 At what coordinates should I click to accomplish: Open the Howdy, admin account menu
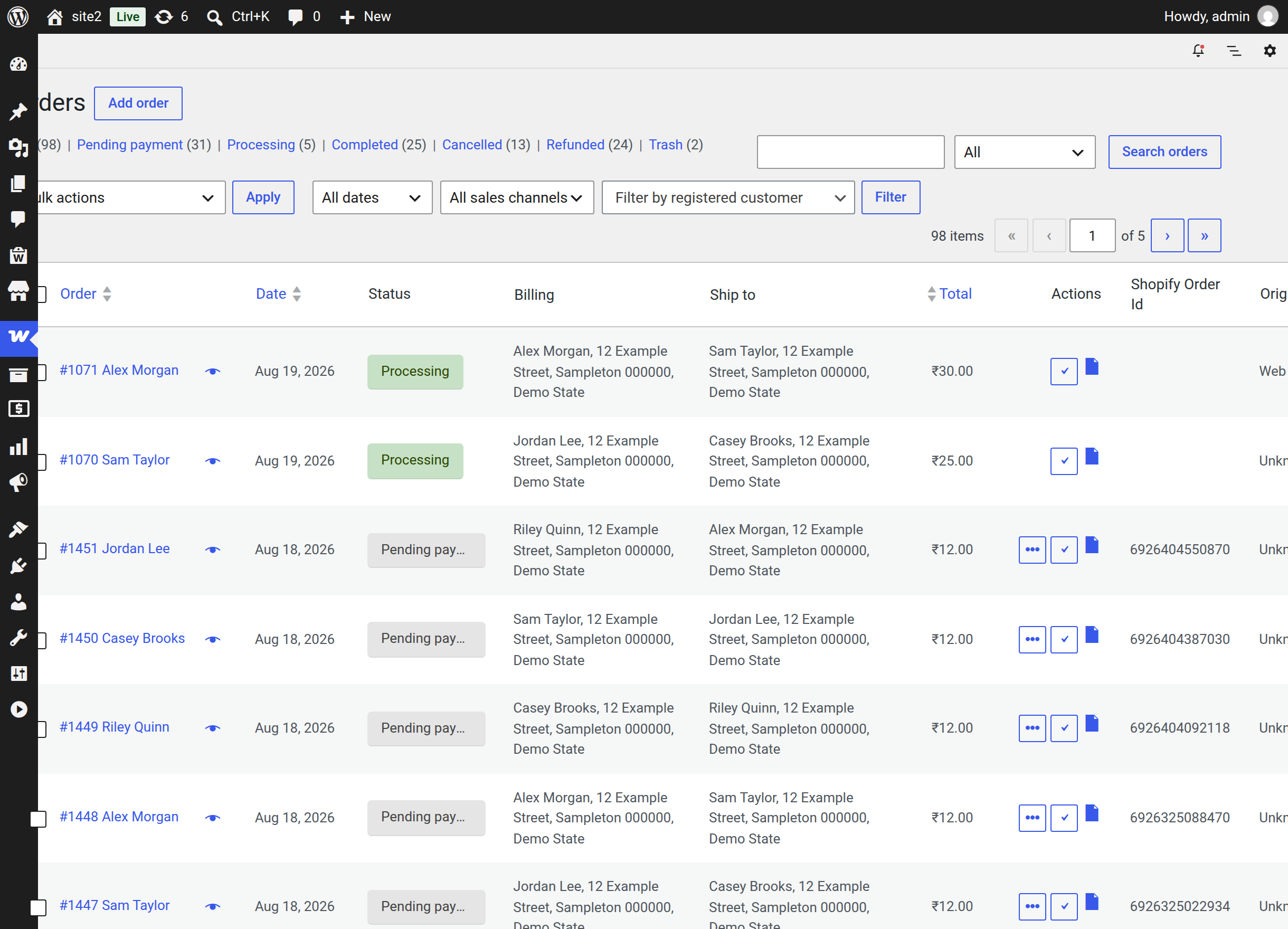(x=1220, y=16)
